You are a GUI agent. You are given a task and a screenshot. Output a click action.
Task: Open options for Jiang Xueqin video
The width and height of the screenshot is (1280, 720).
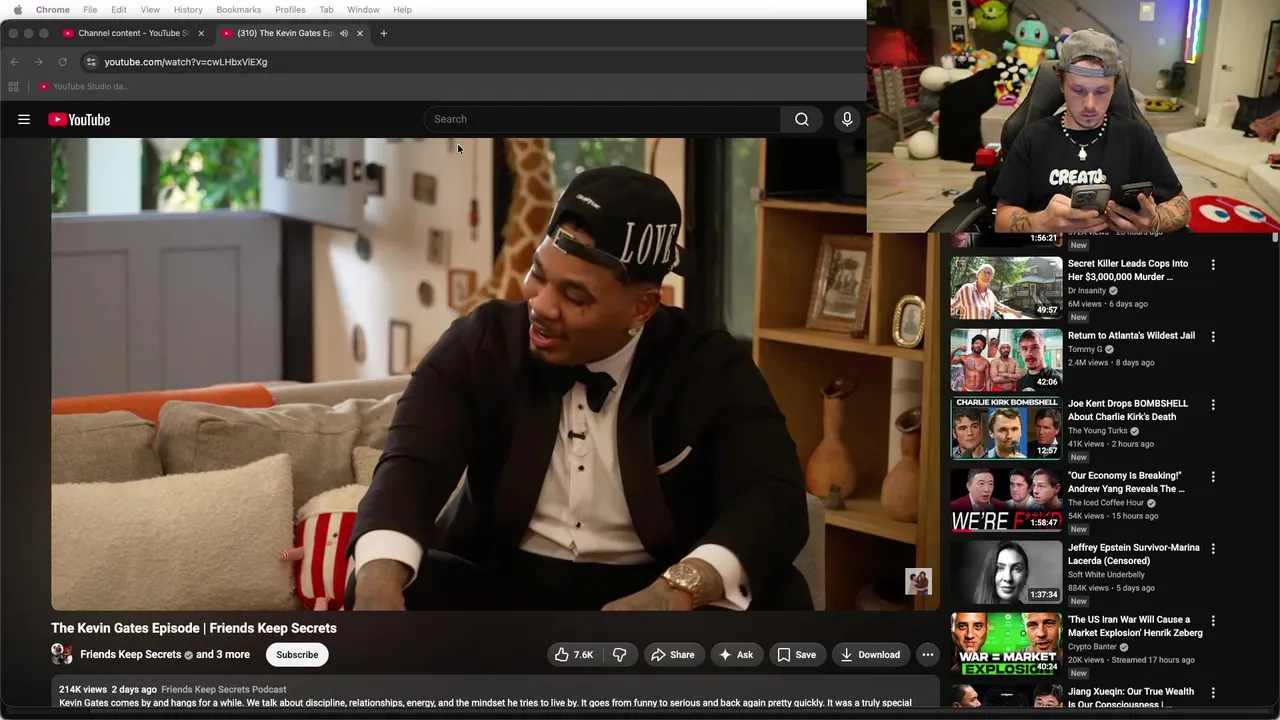tap(1213, 693)
